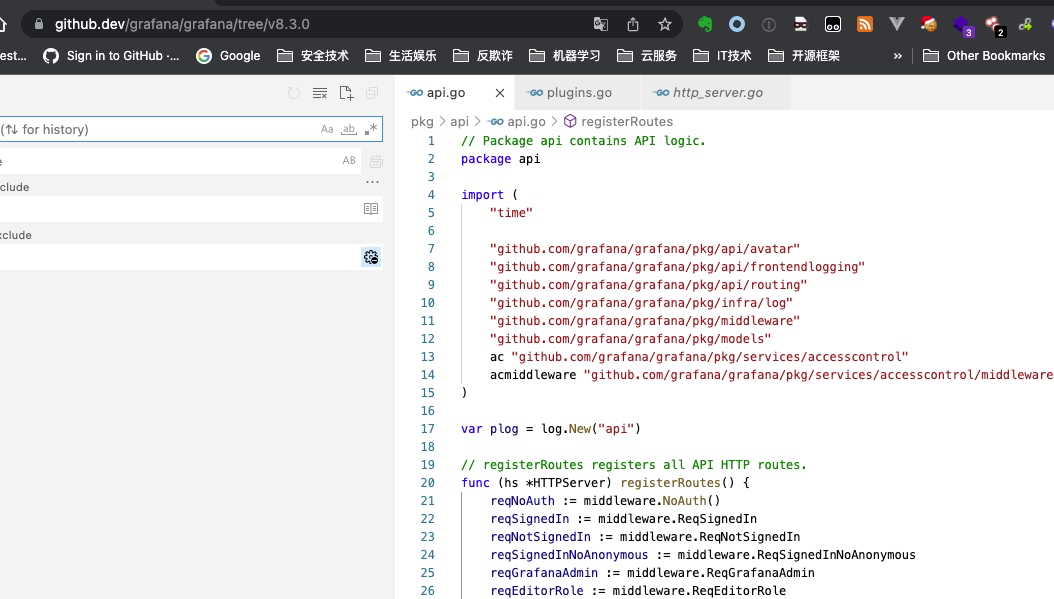Screen dimensions: 1054x599
Task: Open the extension with badge 2
Action: coord(995,26)
